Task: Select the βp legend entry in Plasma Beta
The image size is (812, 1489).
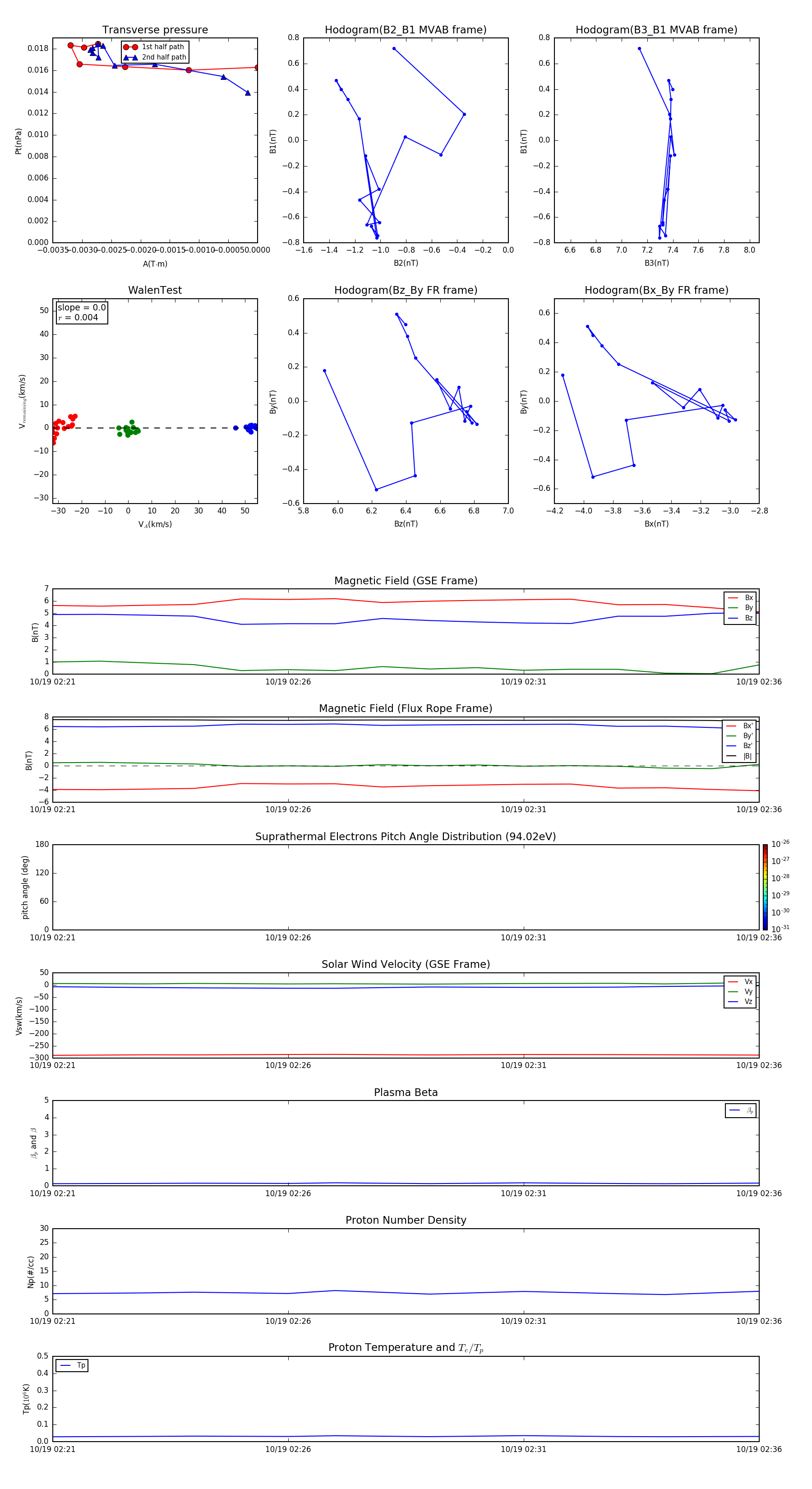Action: [x=741, y=1110]
